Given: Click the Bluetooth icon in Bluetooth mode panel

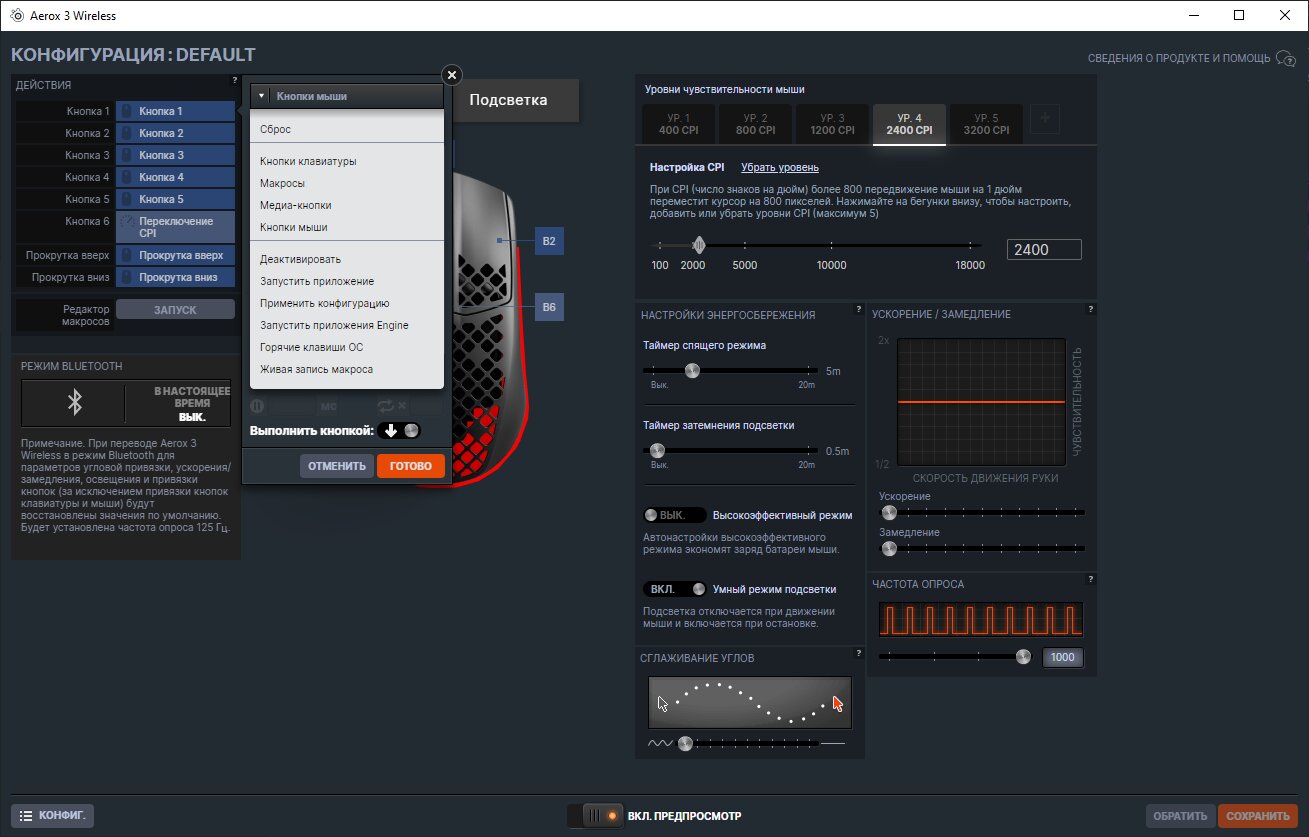Looking at the screenshot, I should point(73,402).
